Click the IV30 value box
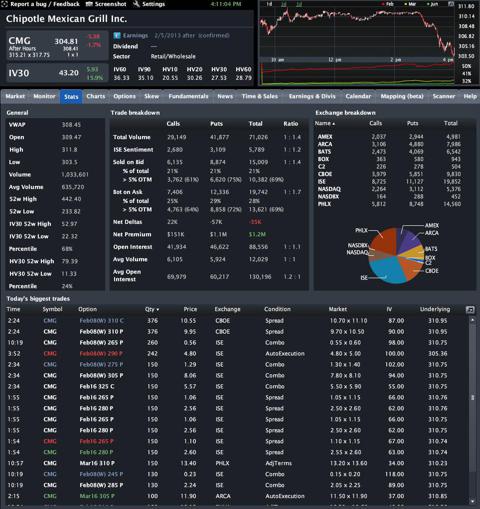The height and width of the screenshot is (509, 480). [57, 73]
